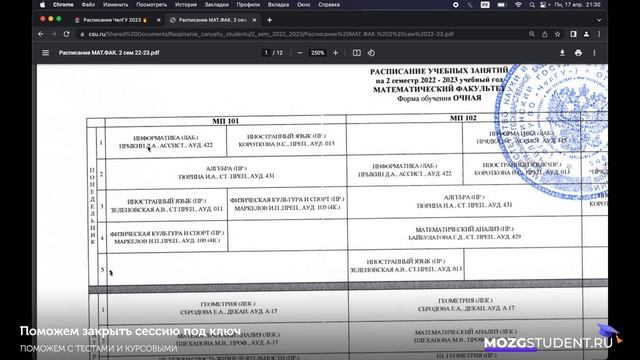This screenshot has height=360, width=640.
Task: Open Chrome three-dot menu
Action: 599,34
